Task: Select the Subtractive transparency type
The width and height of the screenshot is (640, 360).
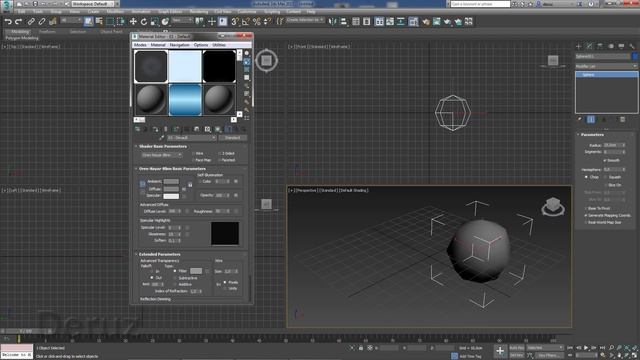Action: point(175,278)
